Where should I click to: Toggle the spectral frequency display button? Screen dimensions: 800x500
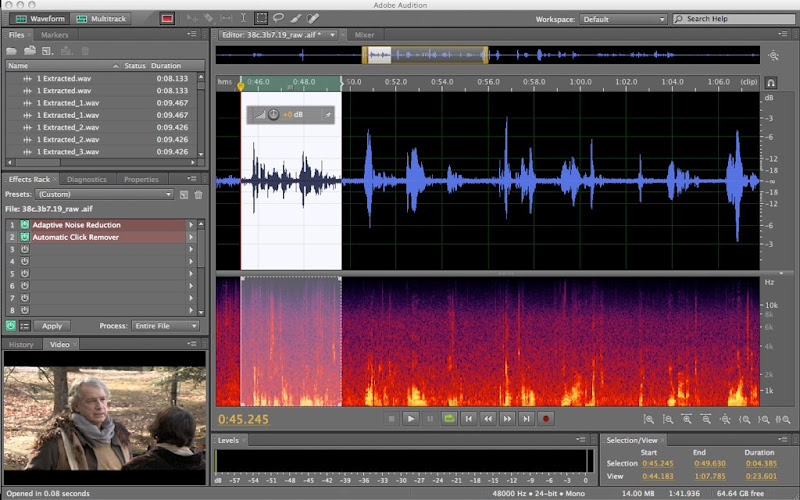pyautogui.click(x=166, y=19)
